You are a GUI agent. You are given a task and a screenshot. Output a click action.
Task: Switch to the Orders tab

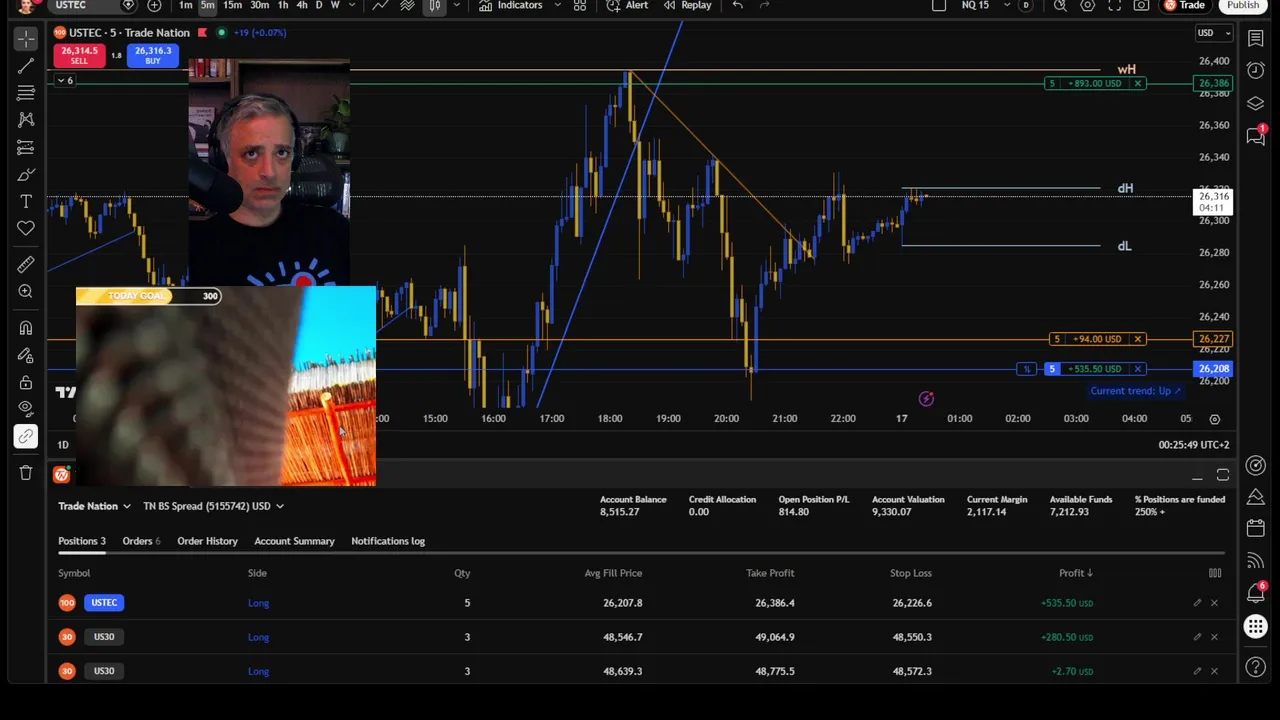[141, 541]
